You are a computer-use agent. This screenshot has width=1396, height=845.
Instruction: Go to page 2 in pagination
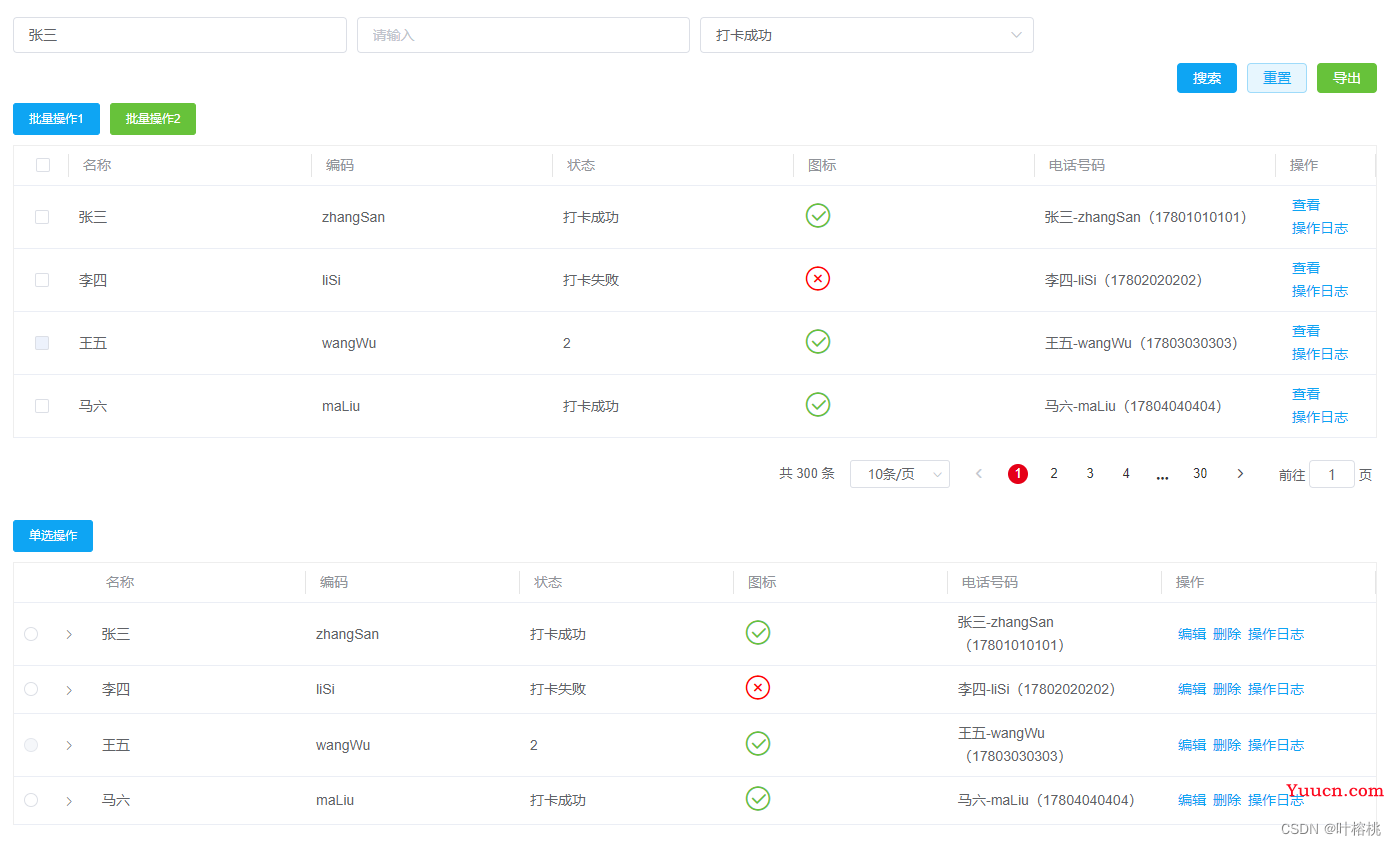(x=1054, y=474)
